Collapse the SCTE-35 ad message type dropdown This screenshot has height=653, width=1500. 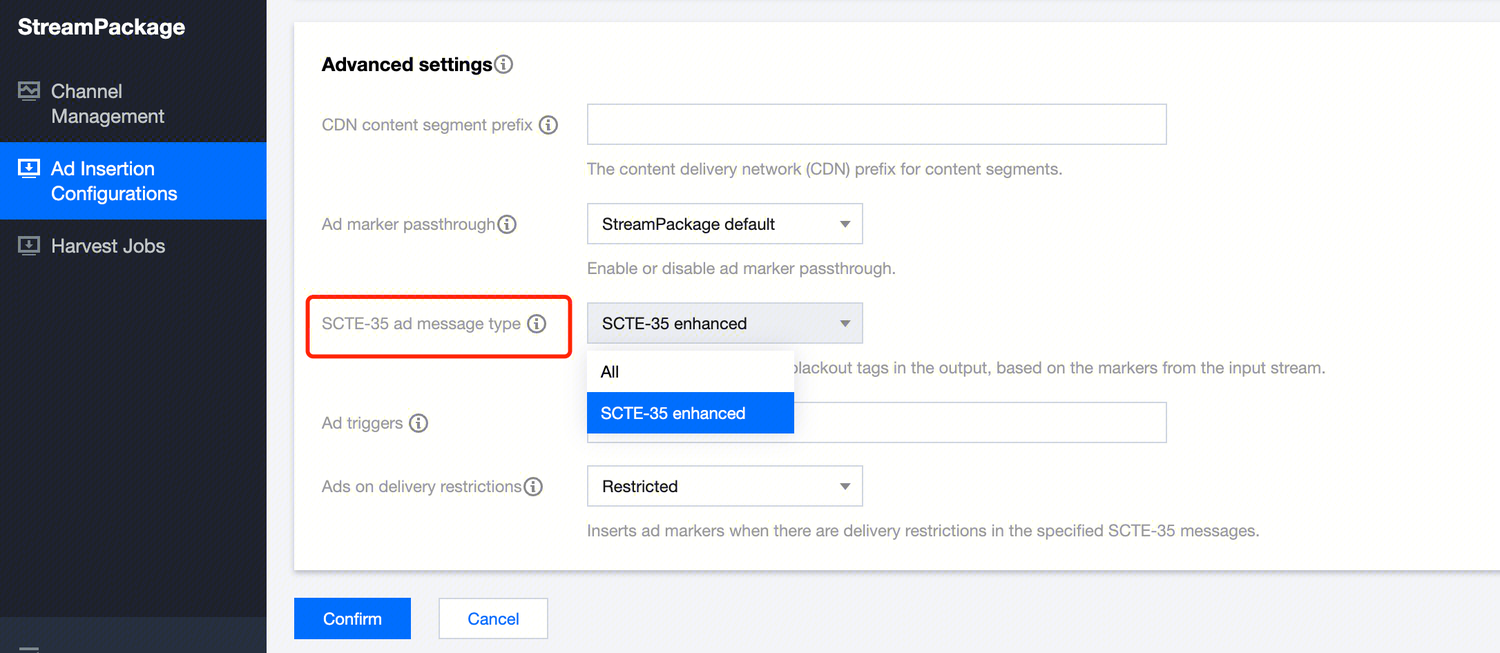click(x=724, y=323)
